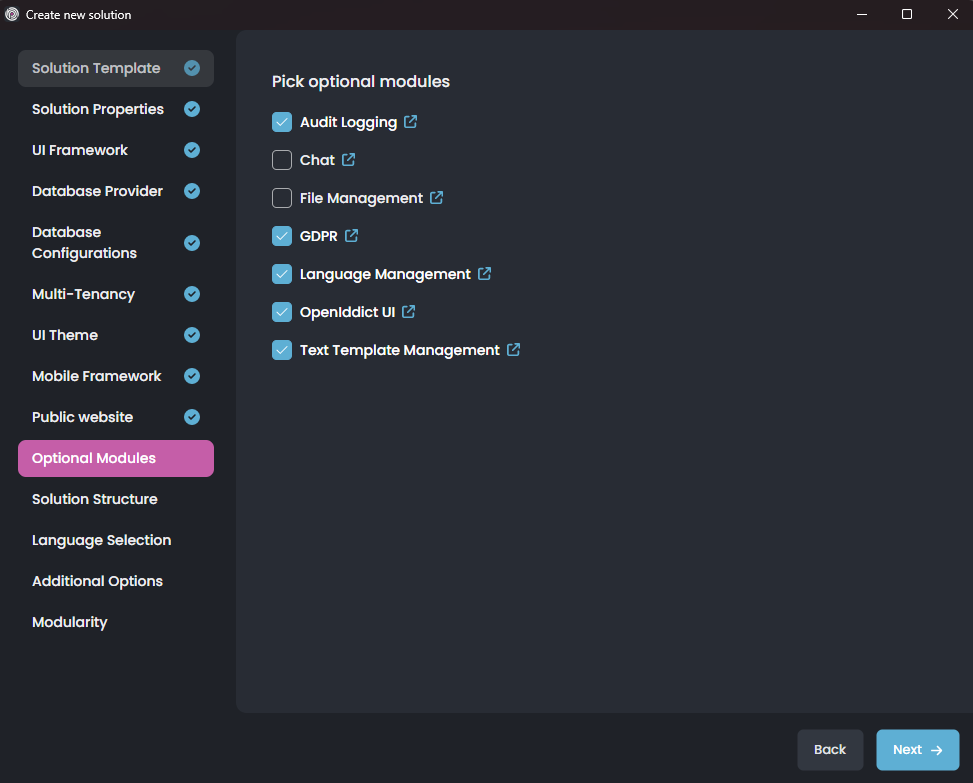
Task: Open the File Management info link icon
Action: 436,197
